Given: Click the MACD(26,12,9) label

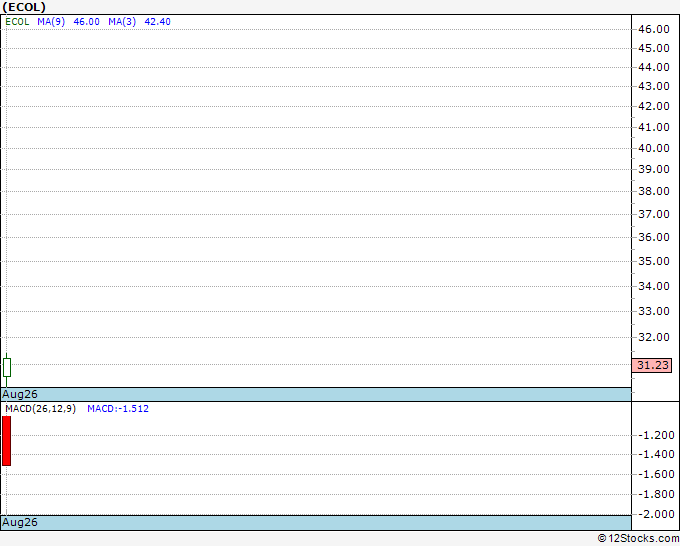Looking at the screenshot, I should pos(40,409).
